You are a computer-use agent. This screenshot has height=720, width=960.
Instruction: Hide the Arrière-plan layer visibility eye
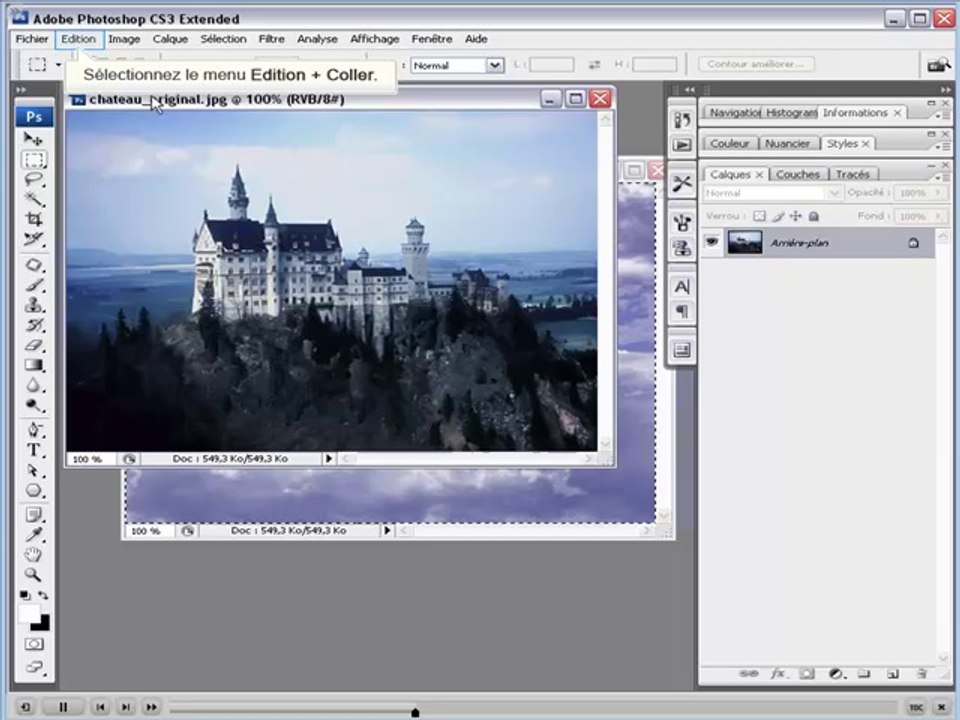coord(711,242)
